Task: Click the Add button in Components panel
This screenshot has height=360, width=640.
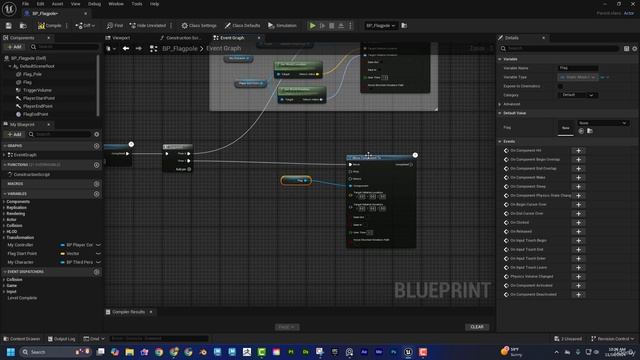Action: point(14,47)
